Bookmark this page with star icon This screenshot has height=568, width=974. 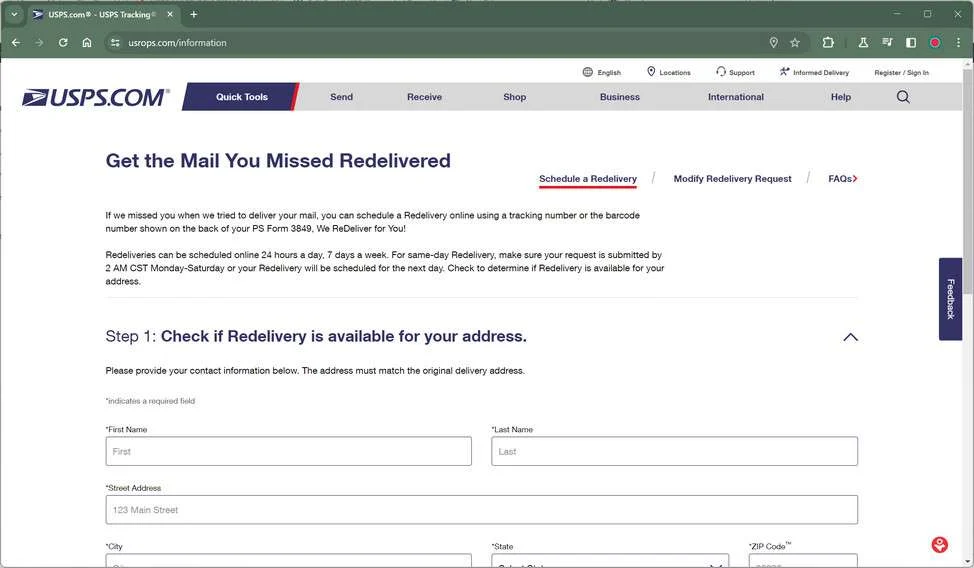(x=794, y=42)
